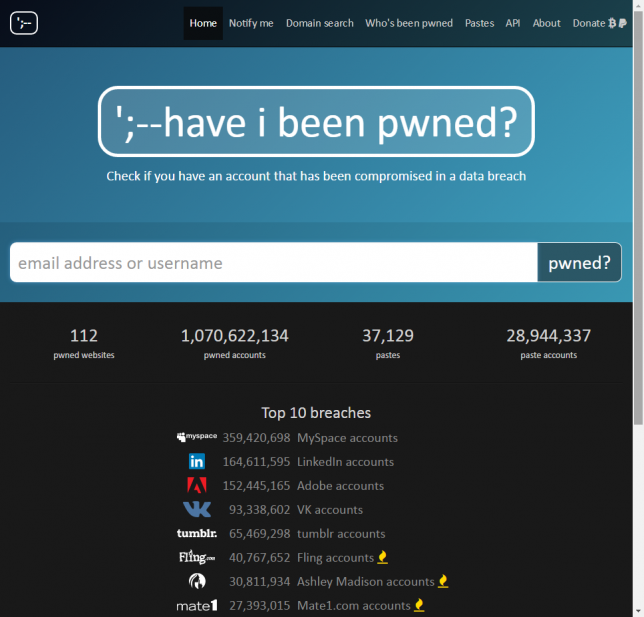The height and width of the screenshot is (617, 644).
Task: Open the Home tab
Action: coord(203,23)
